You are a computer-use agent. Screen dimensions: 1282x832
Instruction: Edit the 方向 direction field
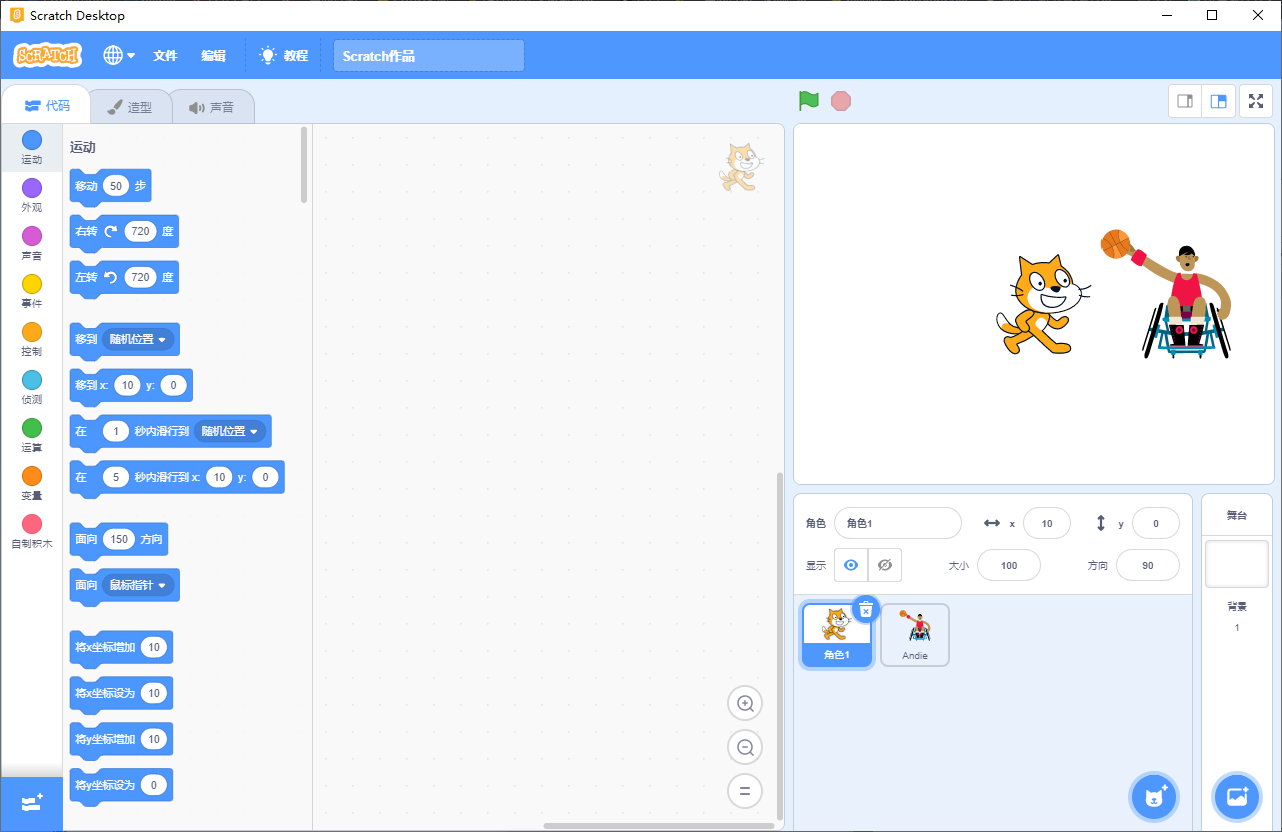[1148, 565]
